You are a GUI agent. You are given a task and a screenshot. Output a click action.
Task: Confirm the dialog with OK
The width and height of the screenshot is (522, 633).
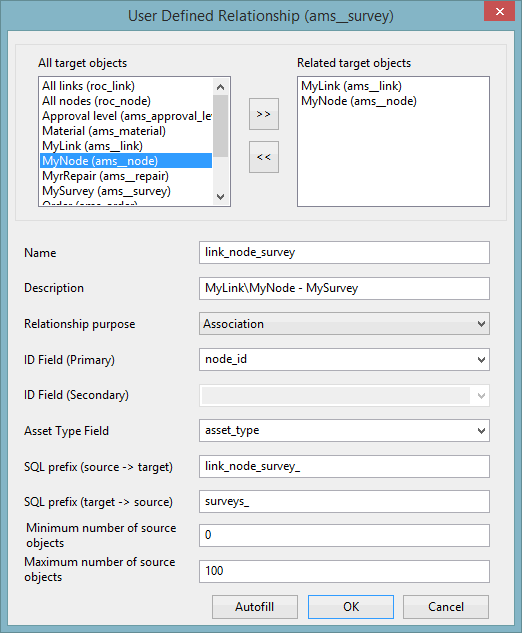click(x=351, y=607)
